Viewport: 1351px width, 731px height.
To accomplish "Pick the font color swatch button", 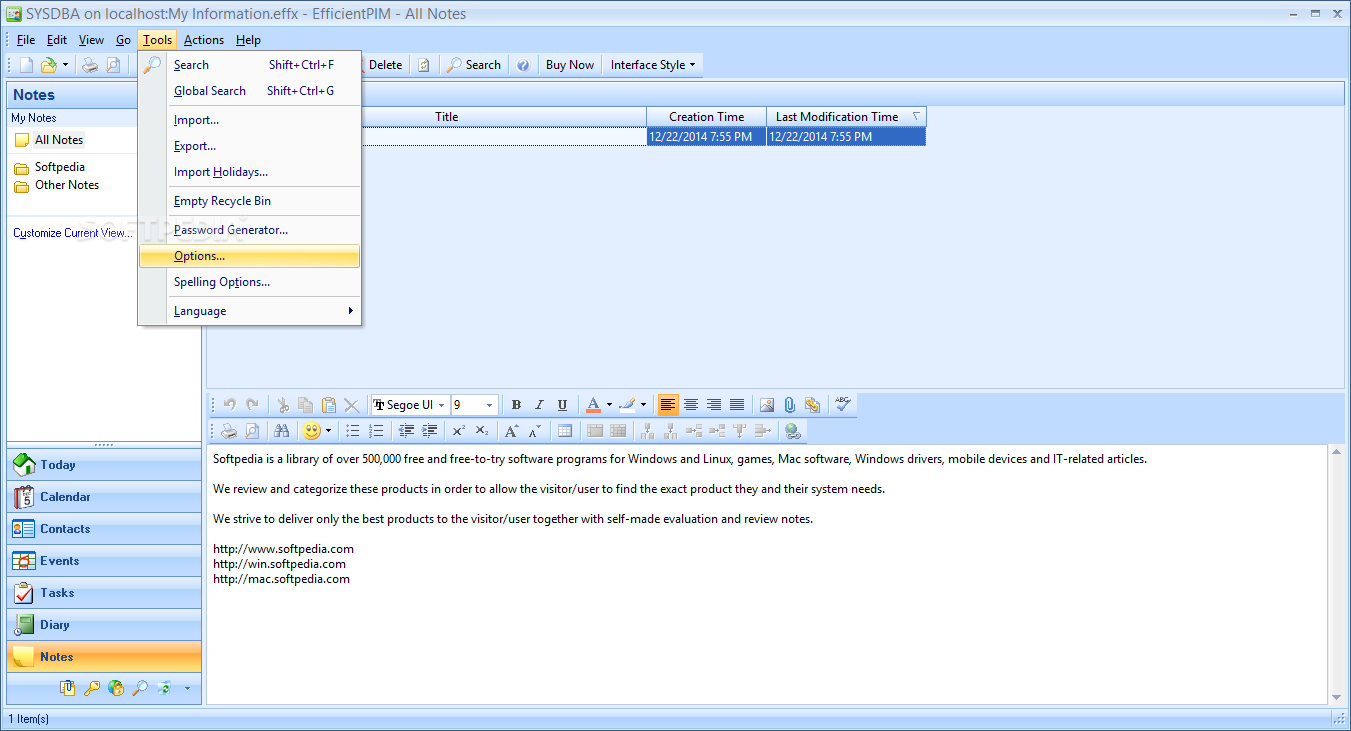I will (593, 405).
